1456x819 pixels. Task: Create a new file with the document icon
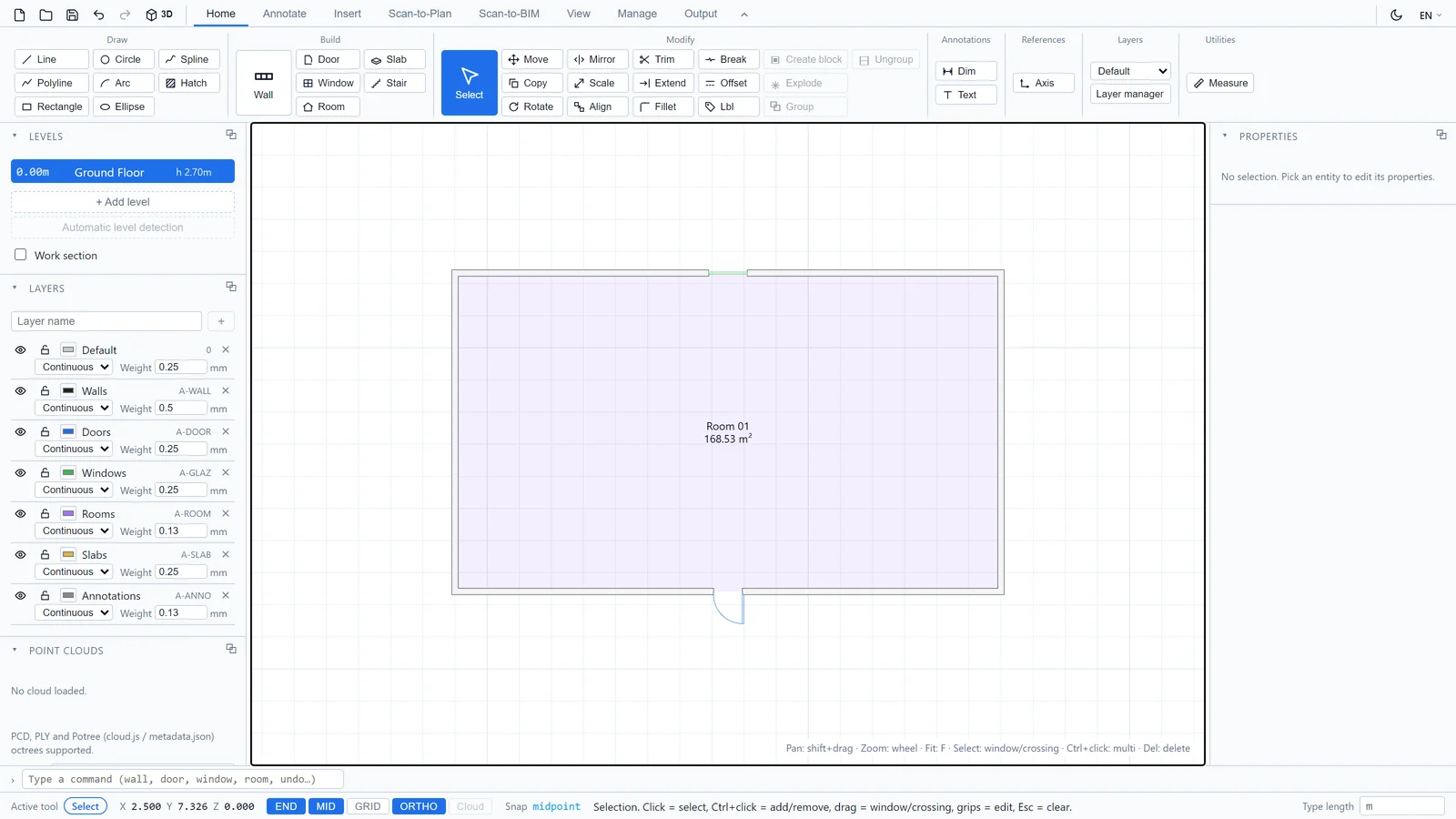pyautogui.click(x=19, y=15)
